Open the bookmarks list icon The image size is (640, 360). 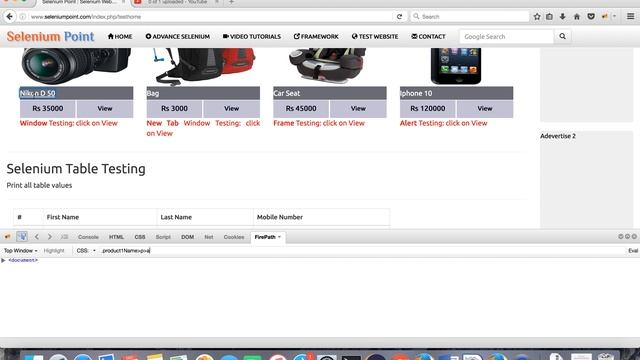coord(549,16)
